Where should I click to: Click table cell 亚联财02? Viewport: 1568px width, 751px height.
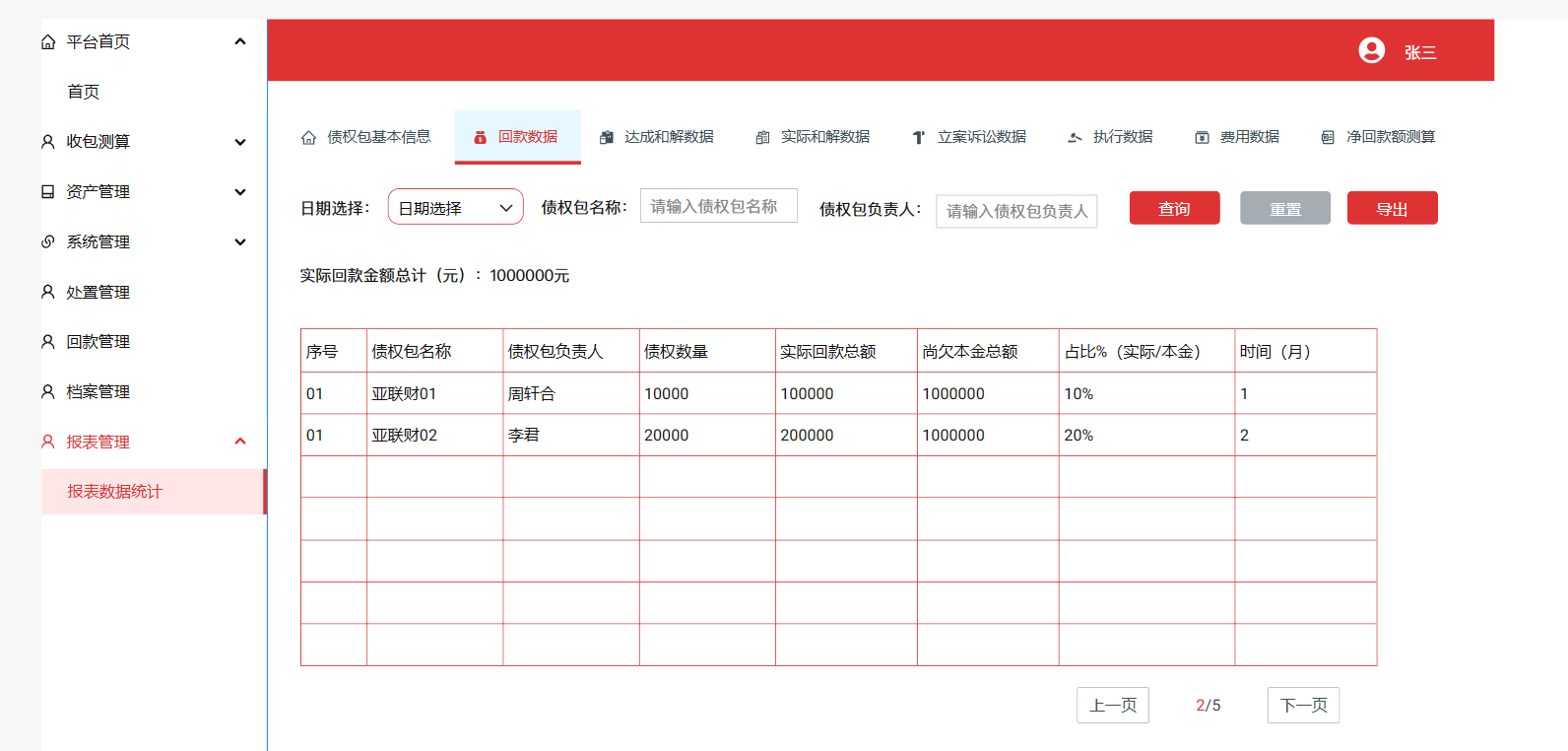click(434, 435)
